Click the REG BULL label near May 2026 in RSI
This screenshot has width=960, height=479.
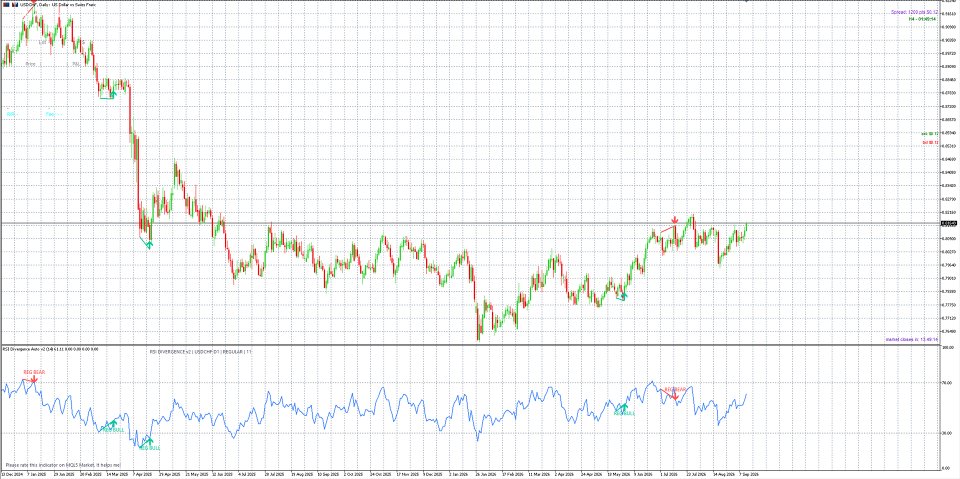pos(624,413)
